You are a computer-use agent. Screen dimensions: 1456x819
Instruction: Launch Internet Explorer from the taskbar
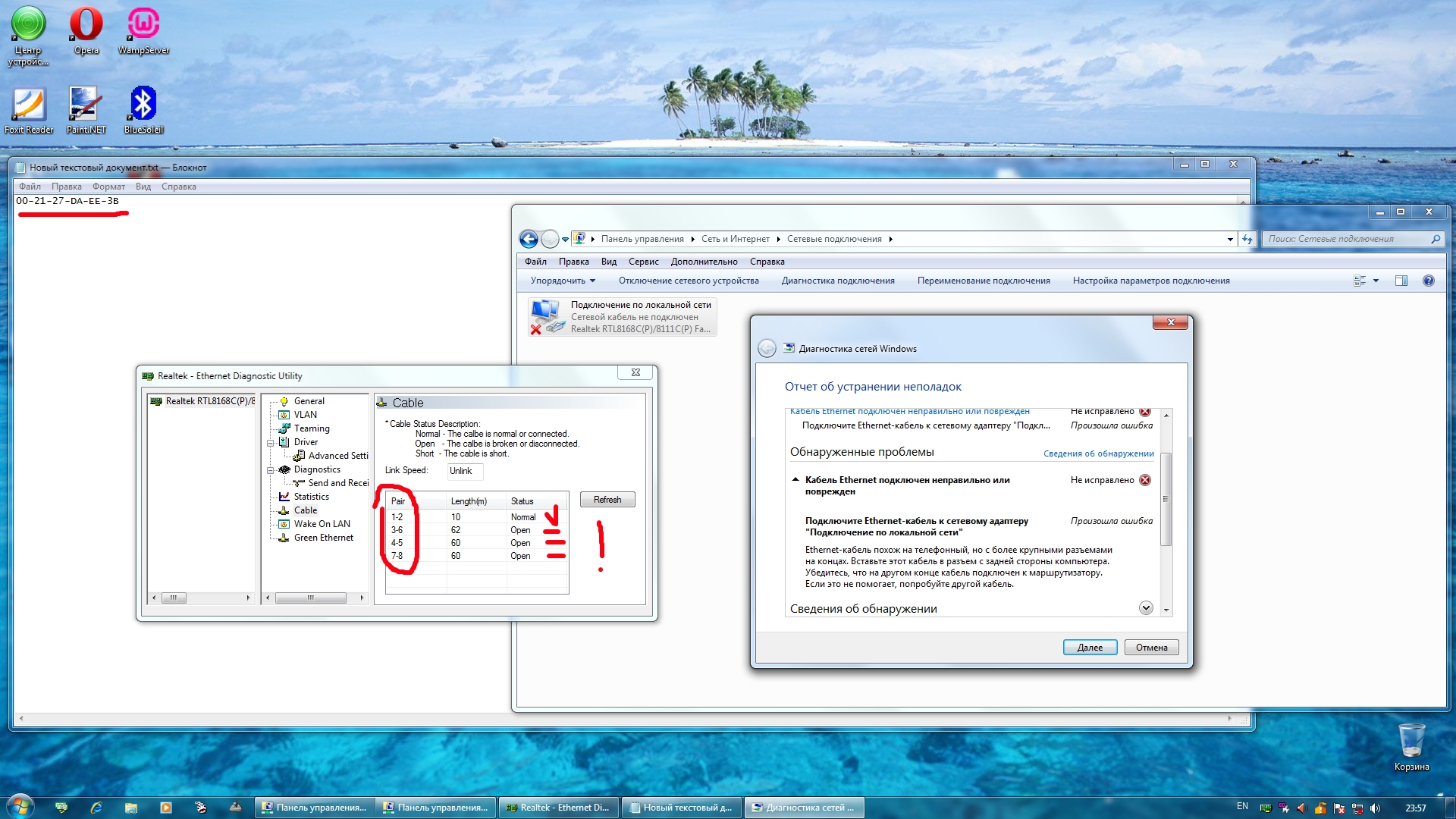96,808
